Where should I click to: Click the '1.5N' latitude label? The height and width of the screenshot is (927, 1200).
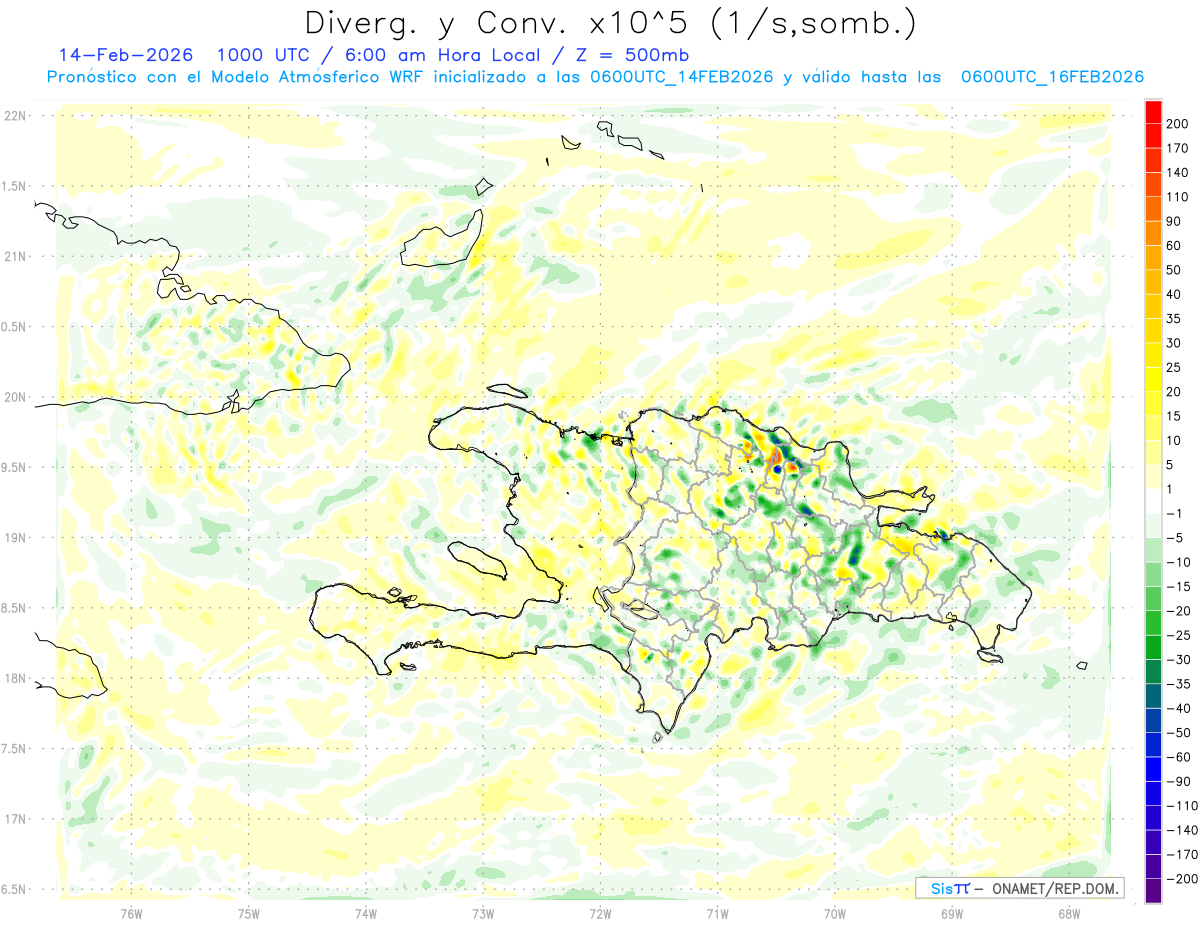coord(14,186)
